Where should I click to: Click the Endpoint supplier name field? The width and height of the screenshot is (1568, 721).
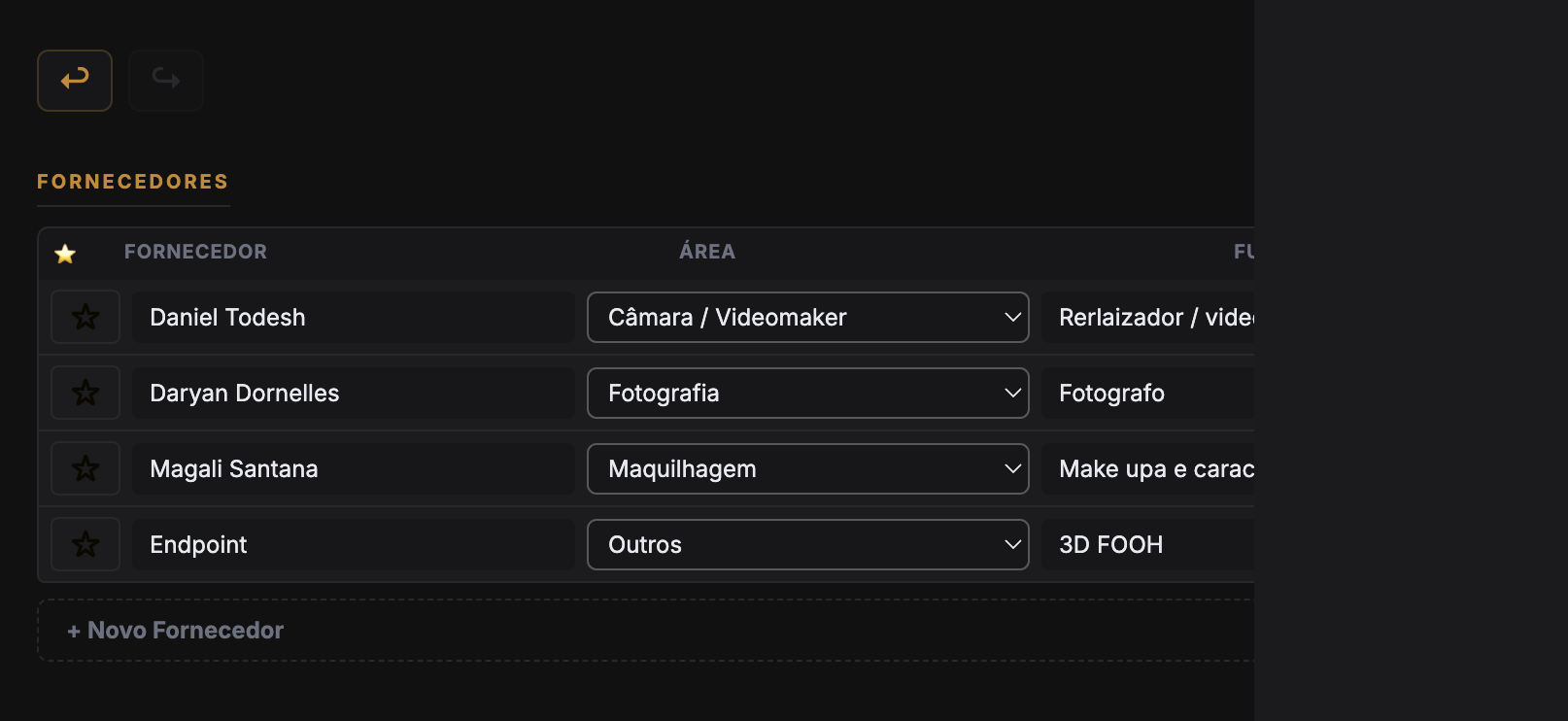pos(354,544)
